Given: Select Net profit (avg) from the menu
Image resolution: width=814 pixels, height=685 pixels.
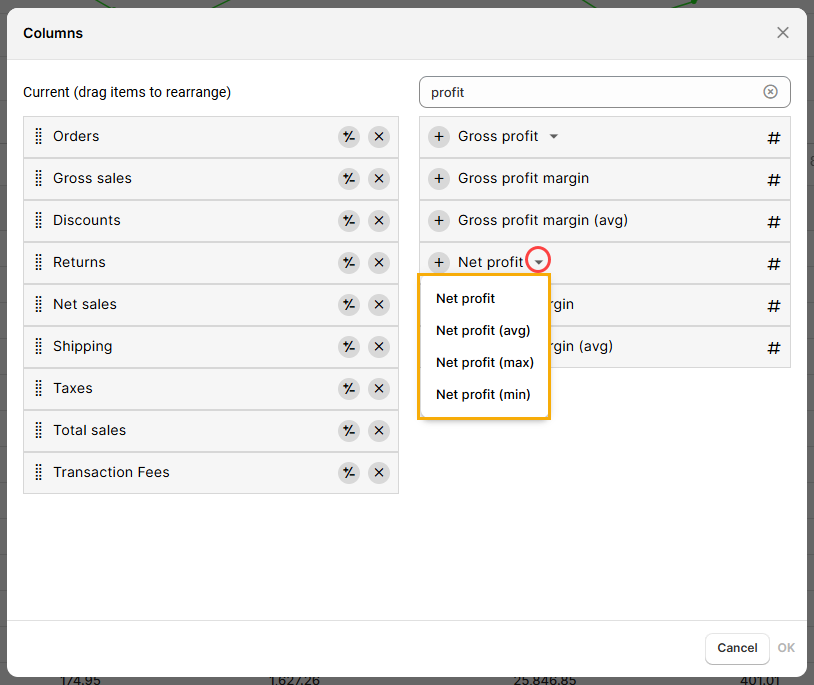Looking at the screenshot, I should tap(483, 330).
